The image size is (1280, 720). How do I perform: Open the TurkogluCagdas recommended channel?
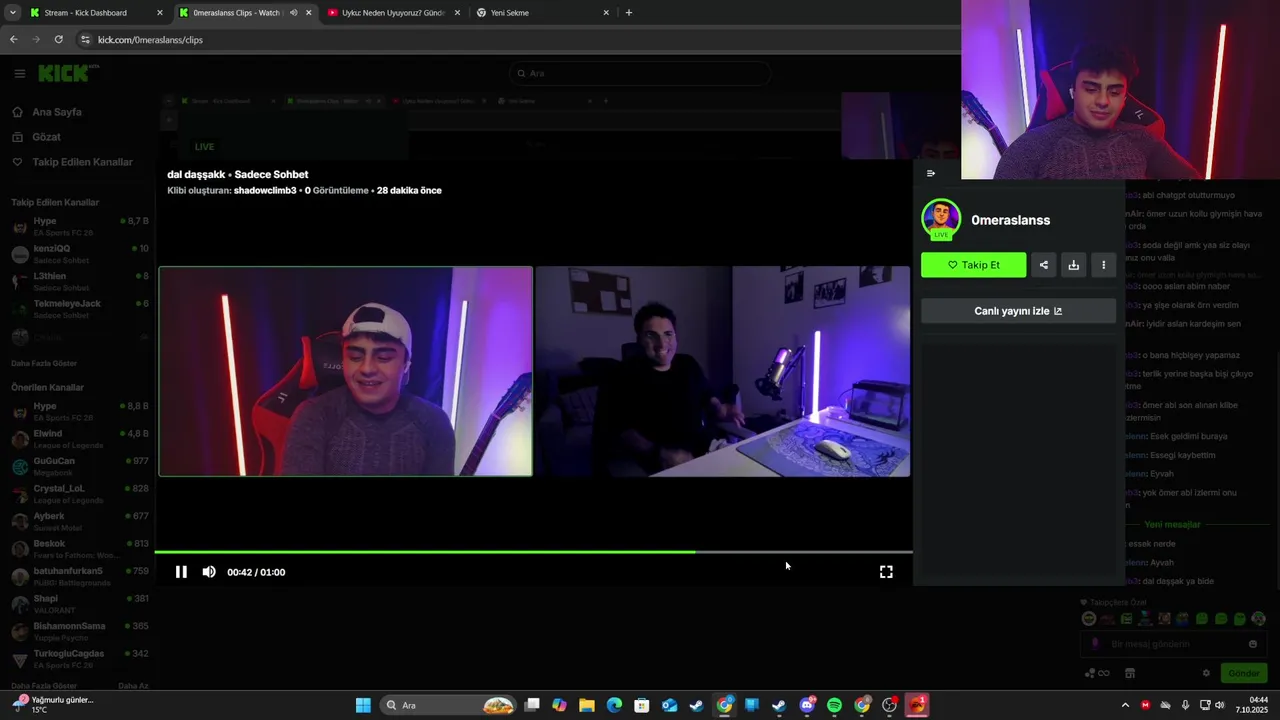[x=80, y=658]
